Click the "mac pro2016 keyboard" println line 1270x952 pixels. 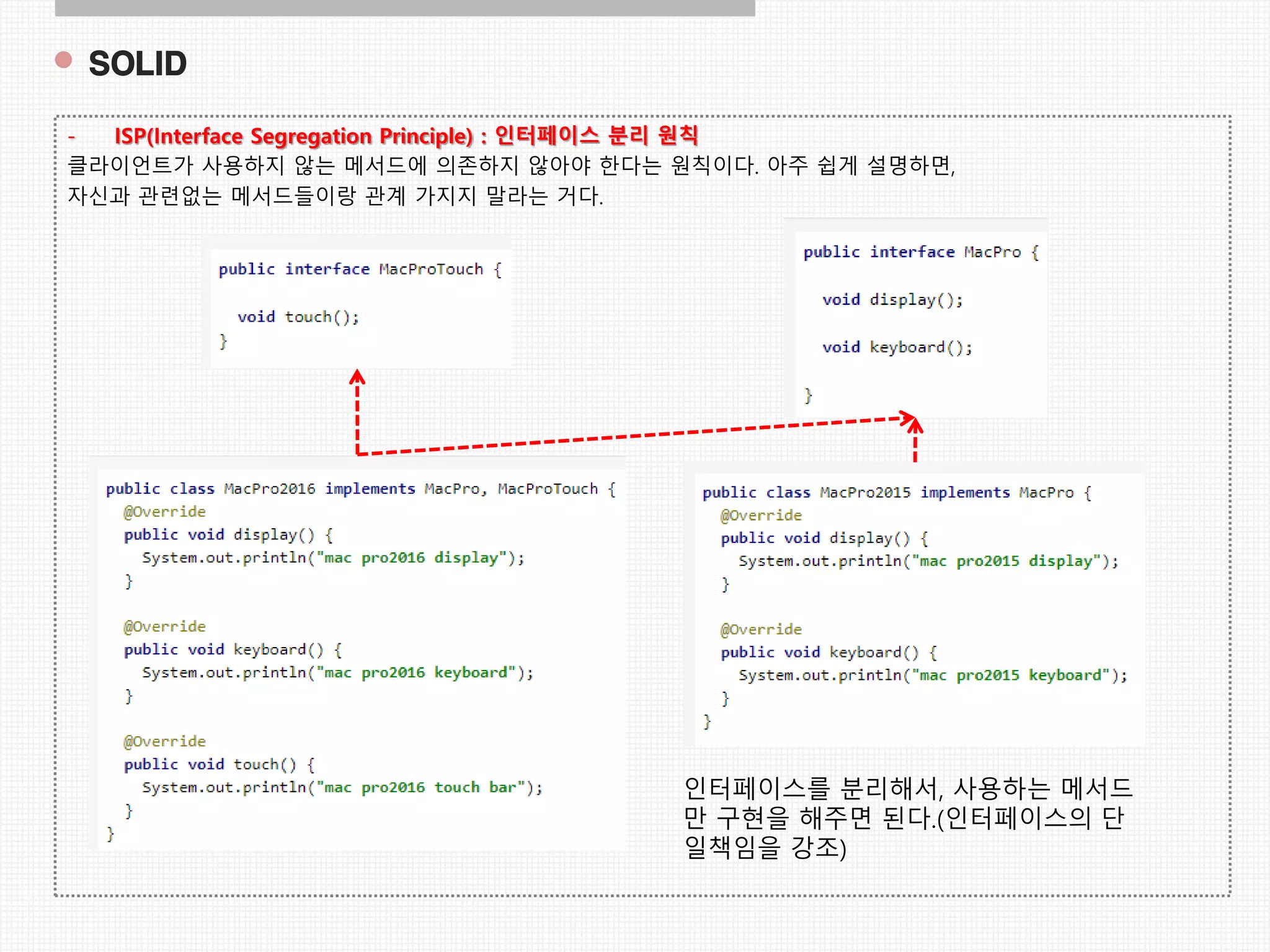[x=338, y=672]
